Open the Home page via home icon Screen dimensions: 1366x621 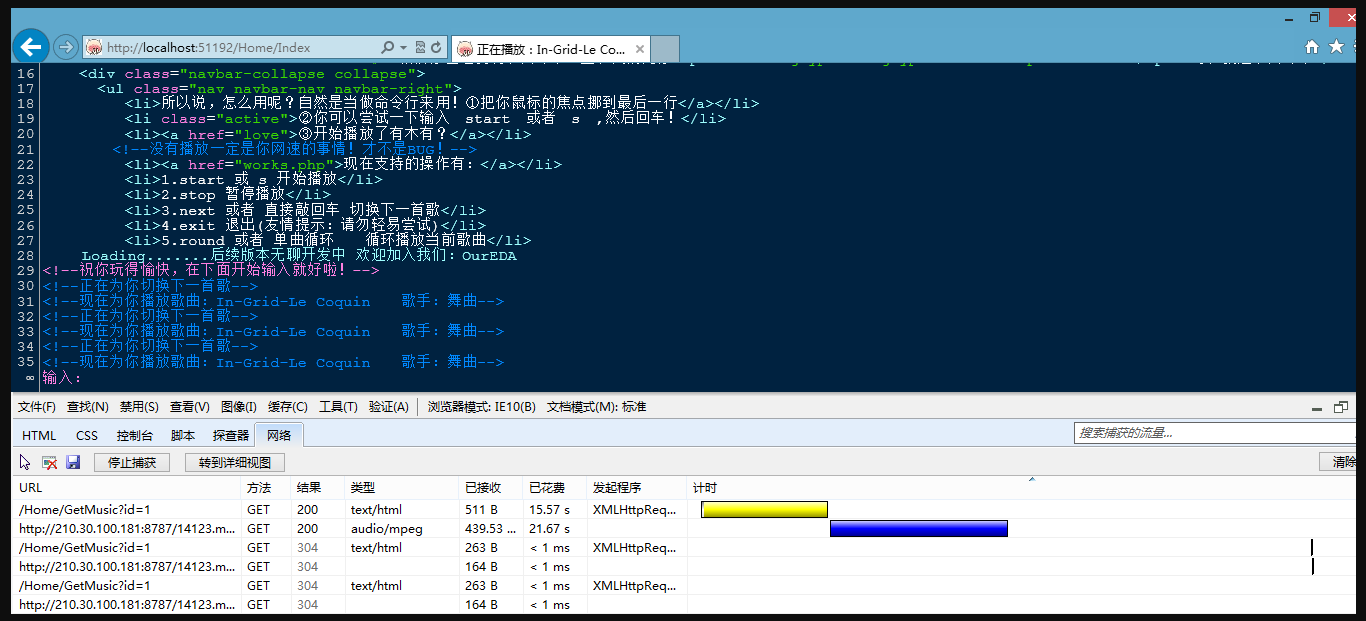pos(1310,46)
